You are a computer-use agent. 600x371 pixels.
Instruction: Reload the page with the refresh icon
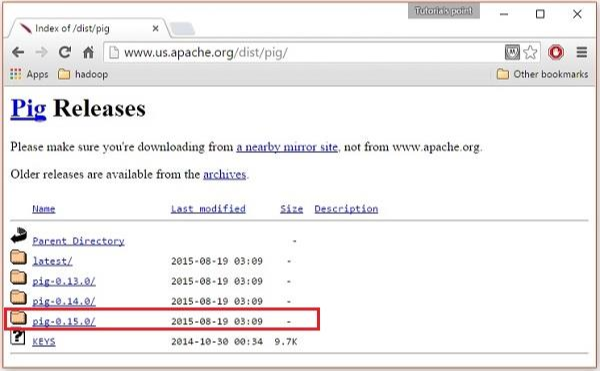click(65, 52)
